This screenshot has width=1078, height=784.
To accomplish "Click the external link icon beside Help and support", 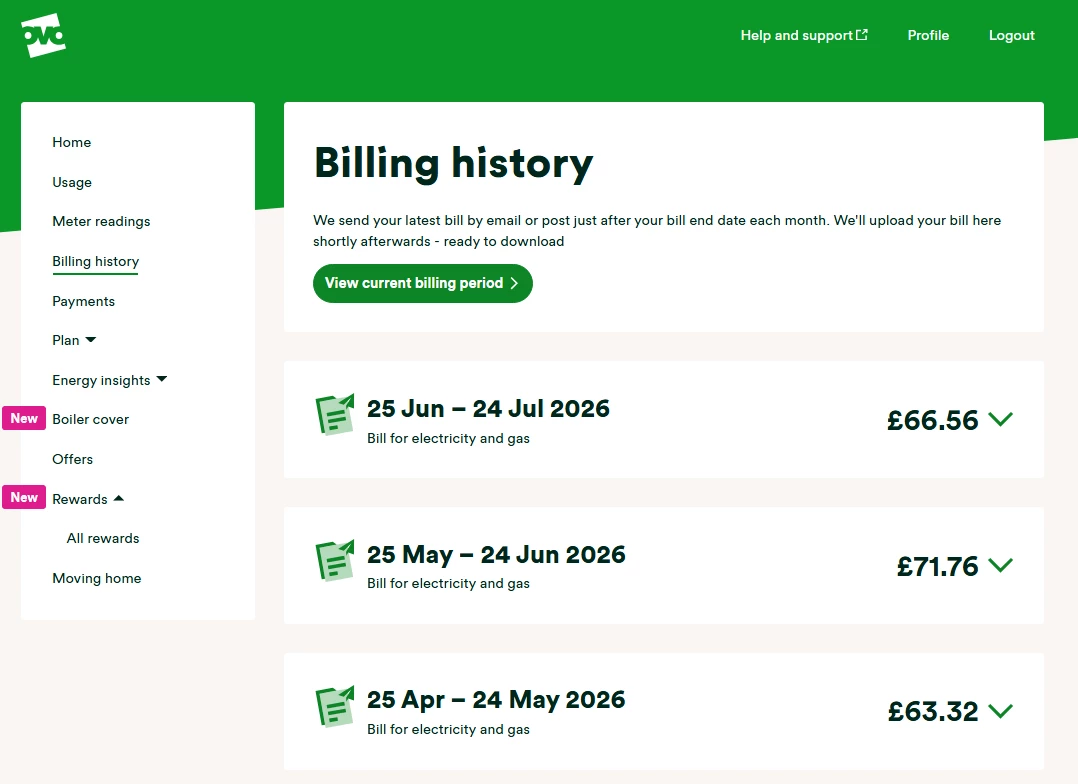I will click(x=861, y=34).
